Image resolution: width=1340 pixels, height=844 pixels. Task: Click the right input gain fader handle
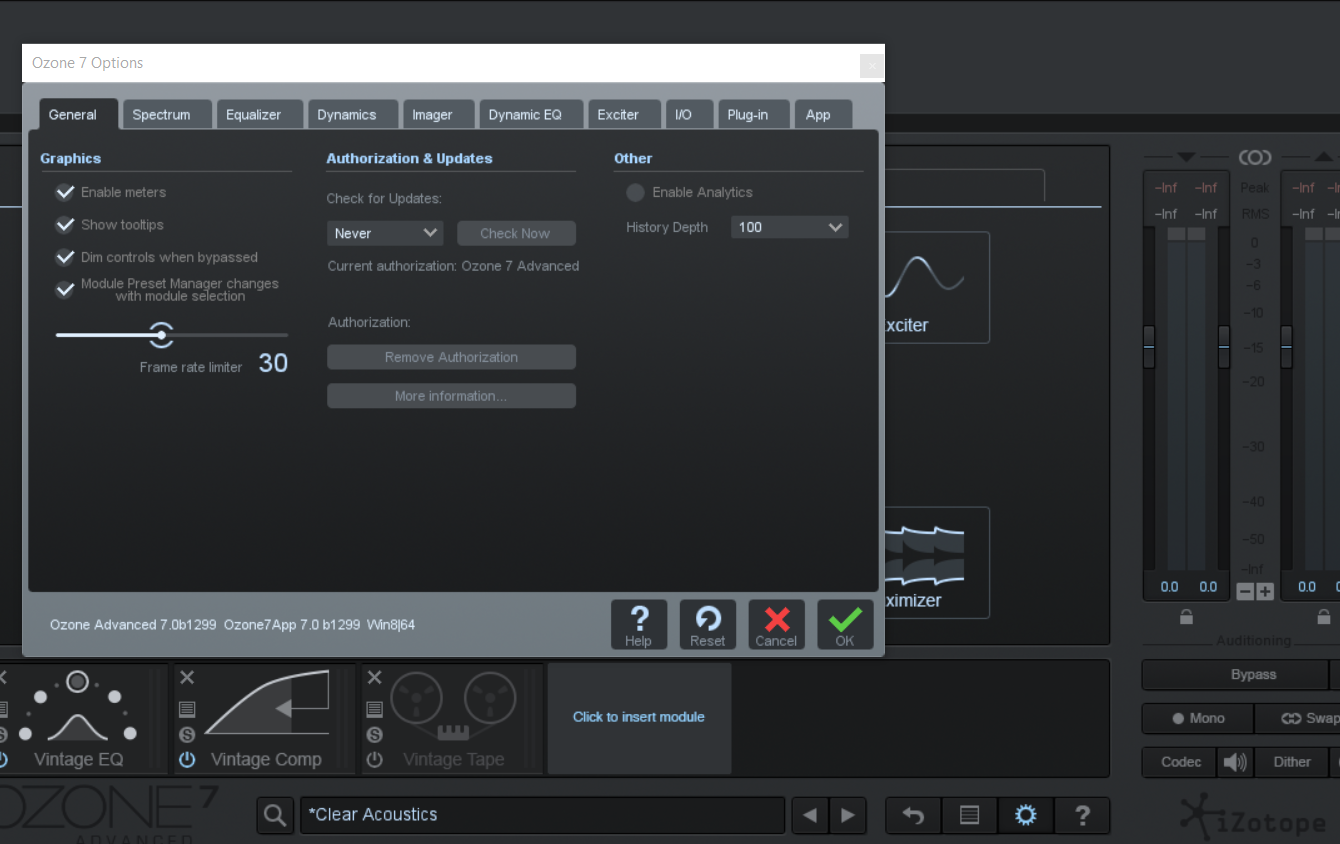(1224, 347)
